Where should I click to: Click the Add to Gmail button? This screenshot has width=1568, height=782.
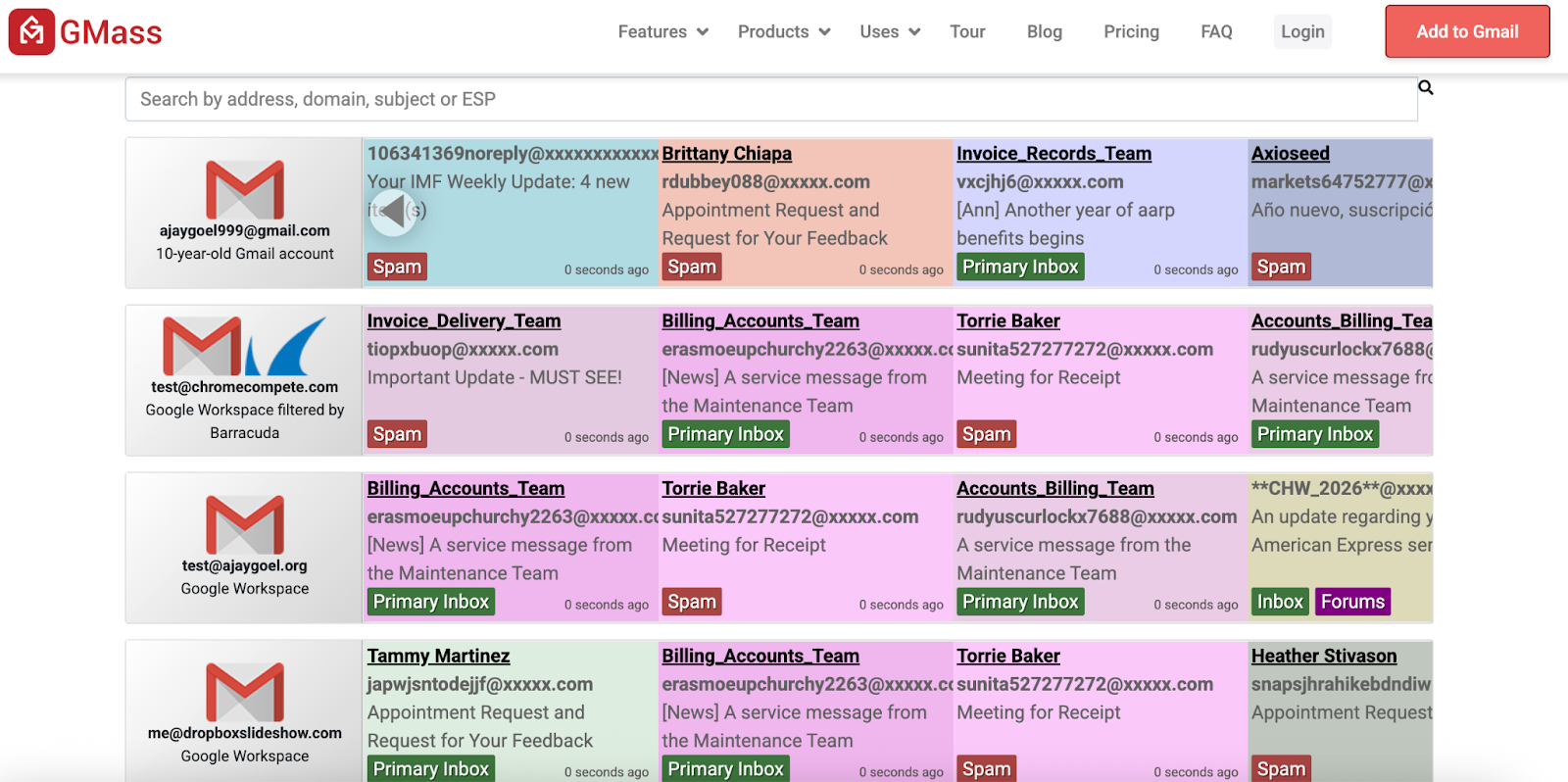[x=1467, y=31]
